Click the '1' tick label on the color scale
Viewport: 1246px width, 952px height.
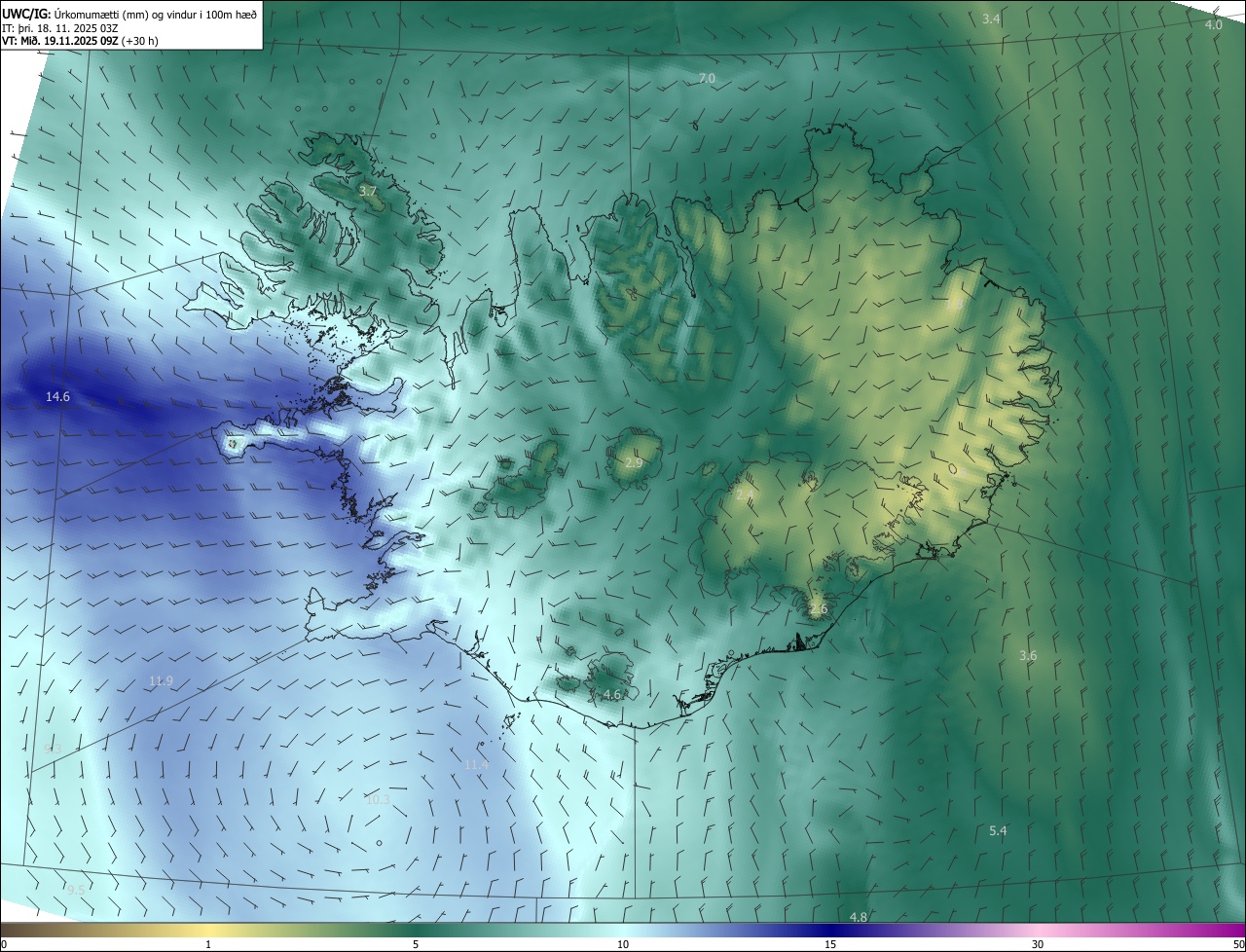pyautogui.click(x=208, y=944)
